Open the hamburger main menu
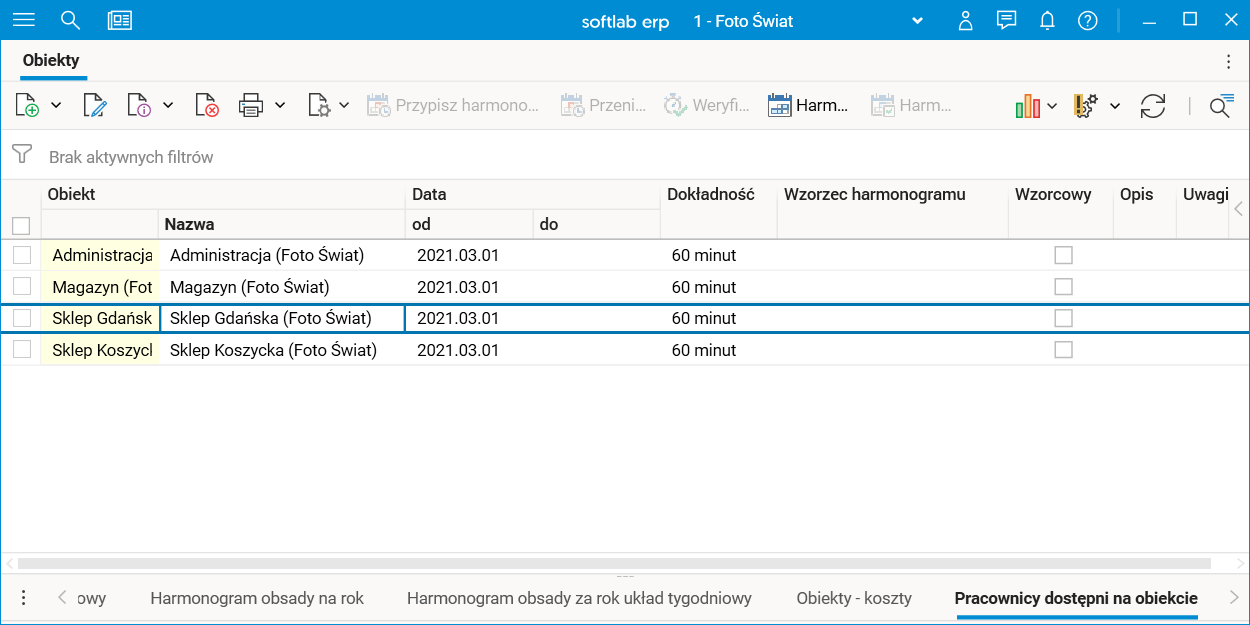1250x625 pixels. [x=24, y=20]
